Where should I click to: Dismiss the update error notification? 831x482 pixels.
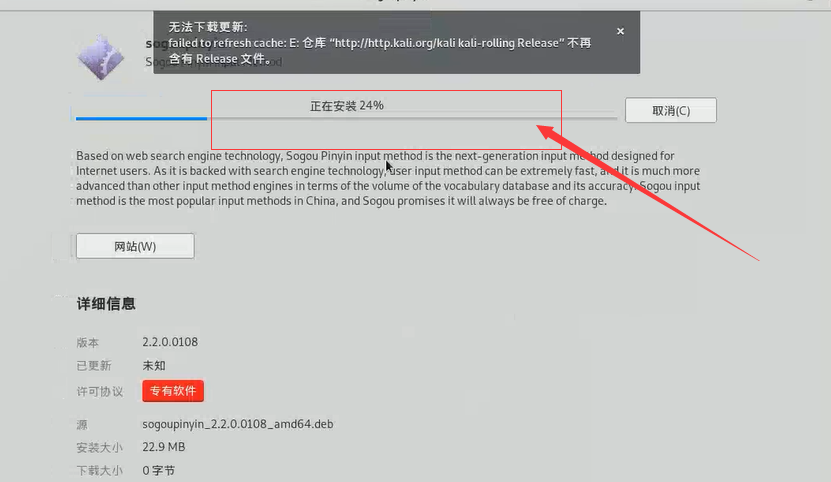pos(620,31)
